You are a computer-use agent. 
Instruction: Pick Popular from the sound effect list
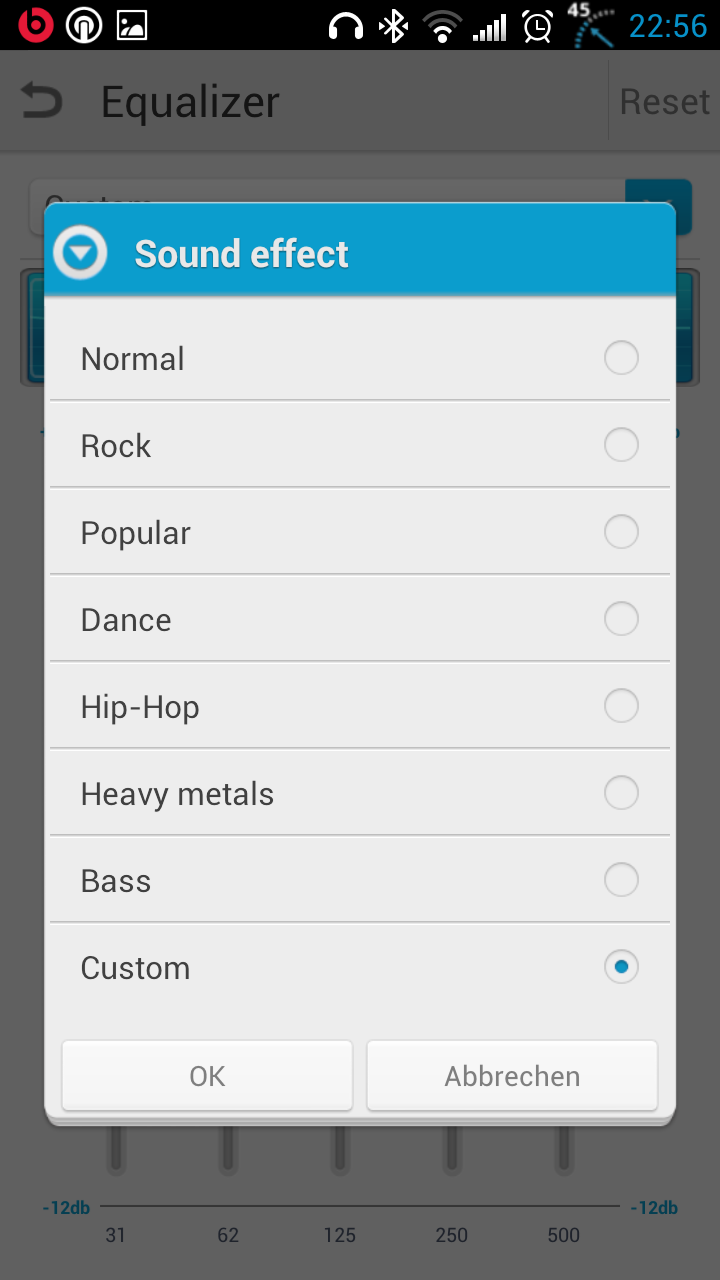coord(360,532)
